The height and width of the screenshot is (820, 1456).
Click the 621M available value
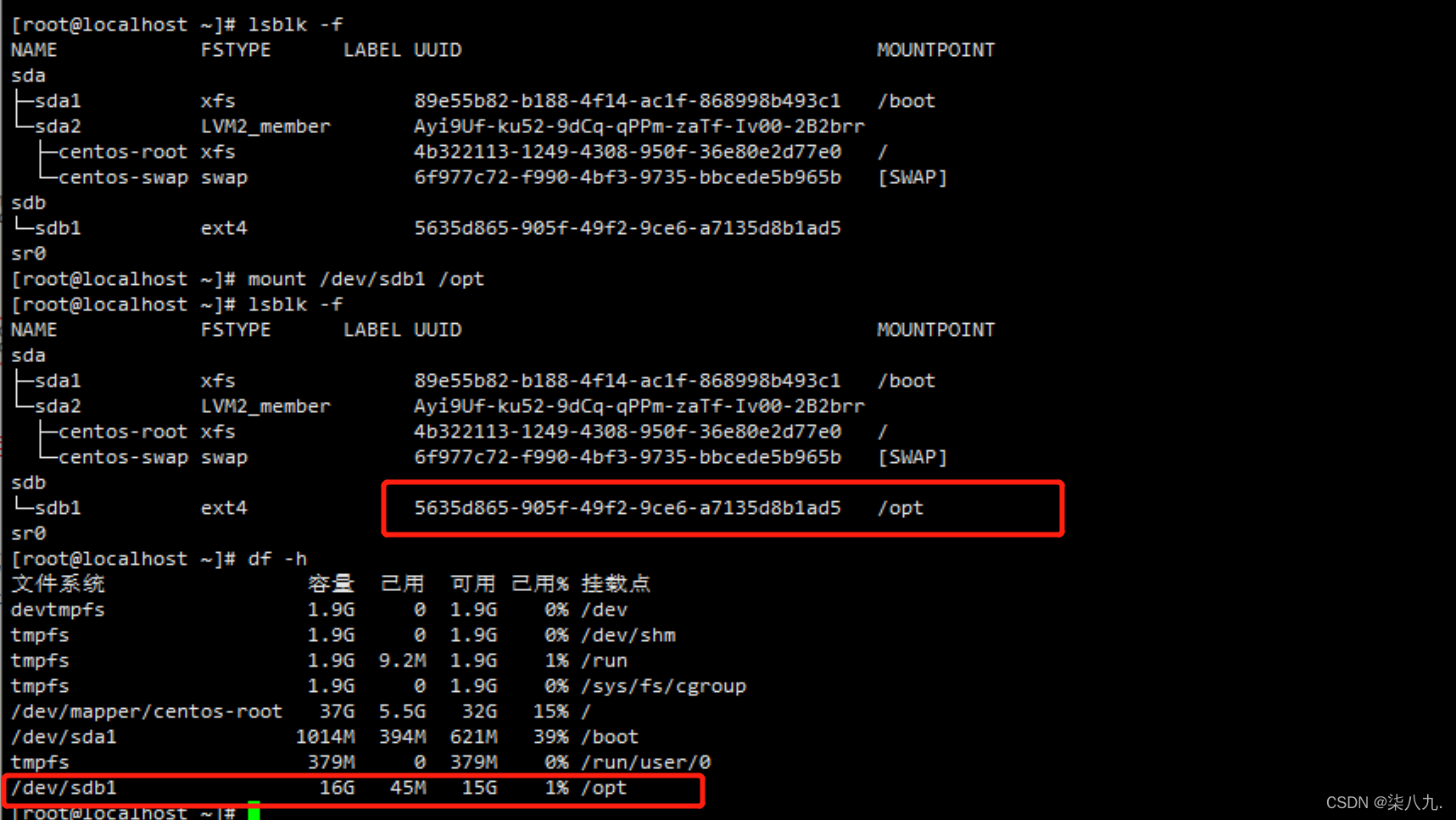coord(473,737)
